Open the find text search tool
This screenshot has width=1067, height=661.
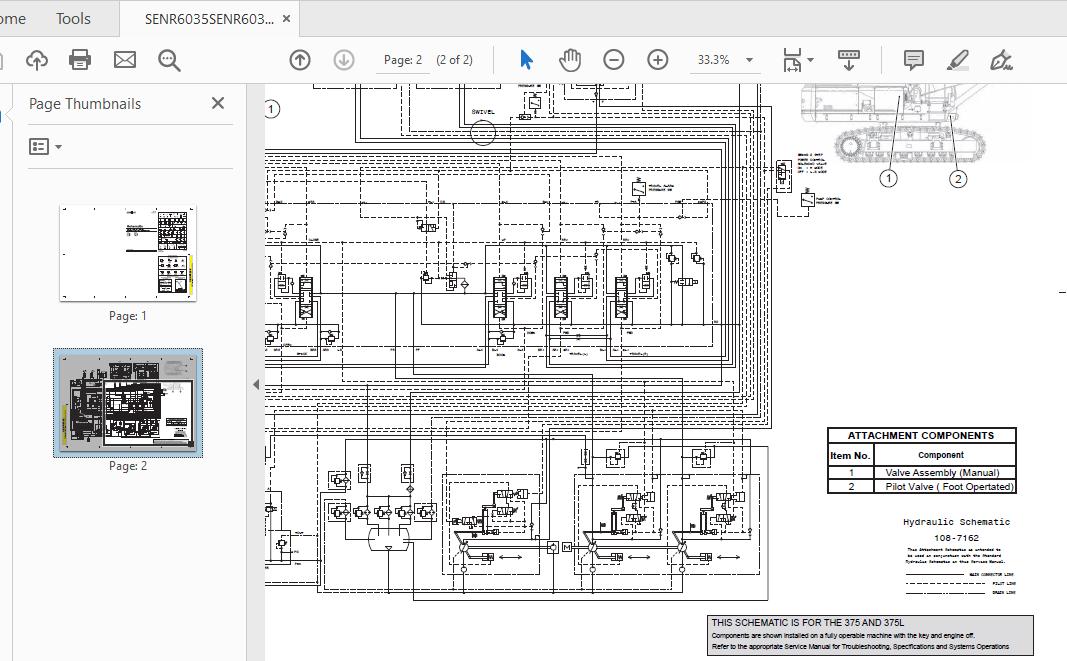[x=169, y=60]
